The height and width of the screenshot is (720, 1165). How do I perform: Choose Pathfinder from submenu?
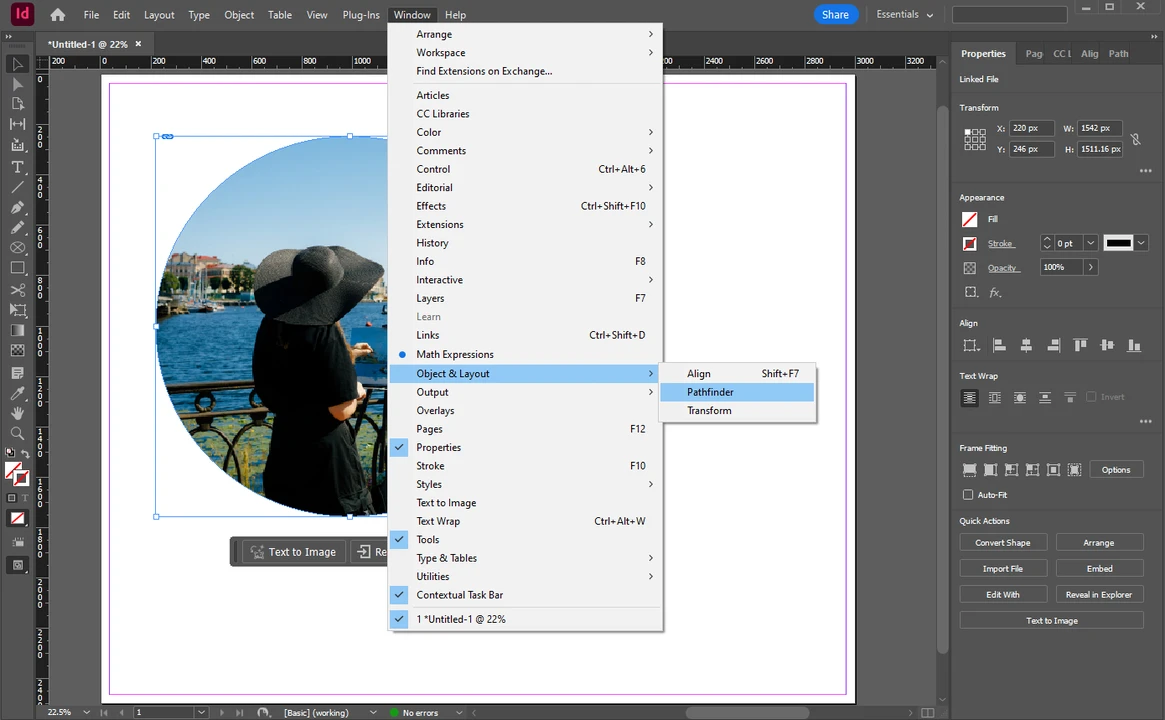click(x=737, y=392)
